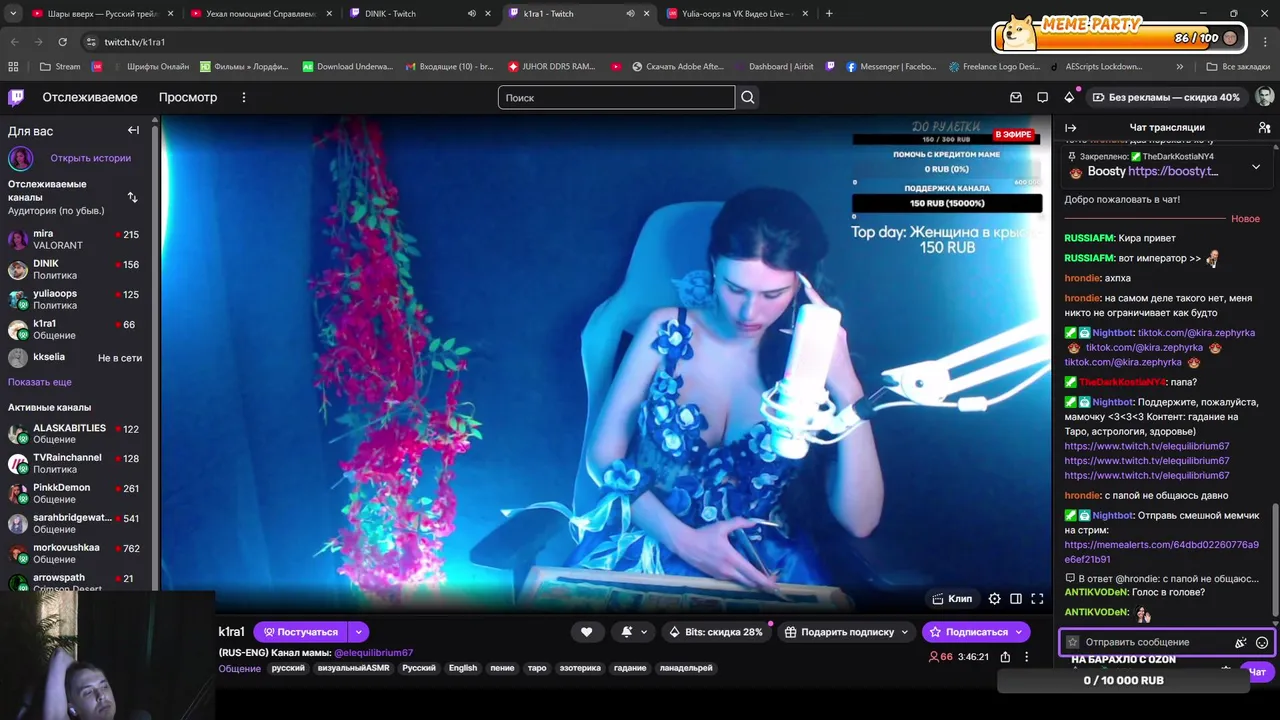The width and height of the screenshot is (1280, 720).
Task: Open the mira VALORANT channel in sidebar
Action: pyautogui.click(x=76, y=239)
